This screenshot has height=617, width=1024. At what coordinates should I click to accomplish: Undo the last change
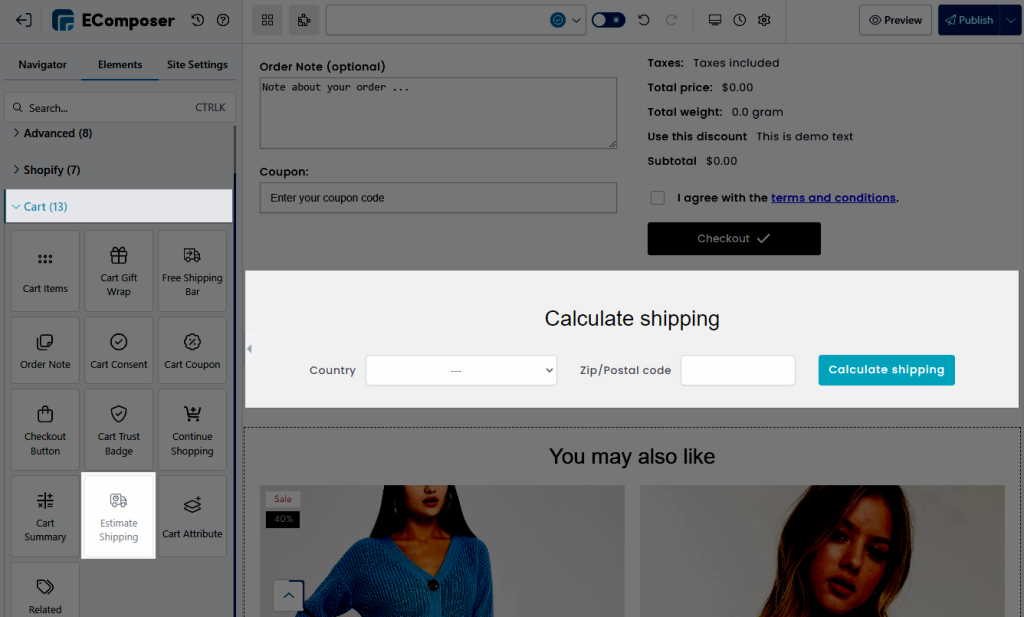[644, 20]
